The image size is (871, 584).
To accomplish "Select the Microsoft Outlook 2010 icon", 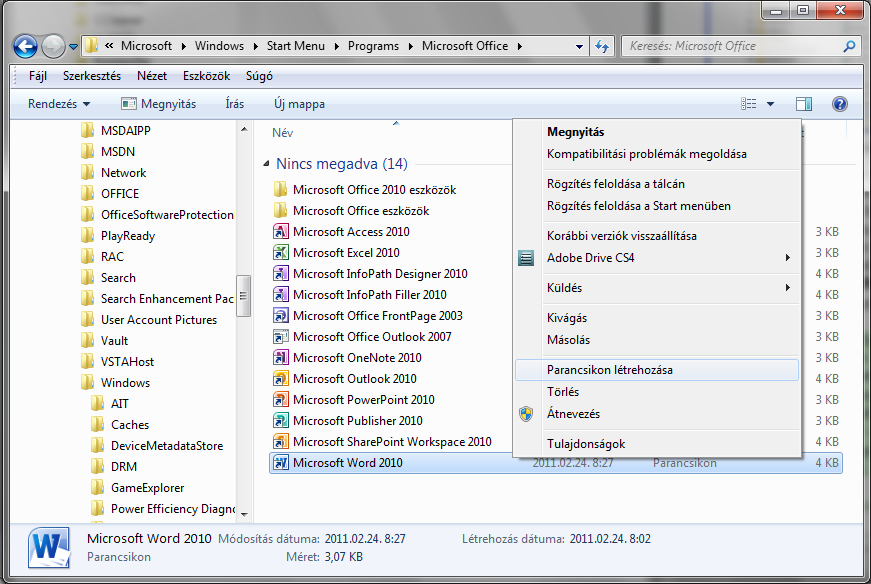I will point(281,379).
